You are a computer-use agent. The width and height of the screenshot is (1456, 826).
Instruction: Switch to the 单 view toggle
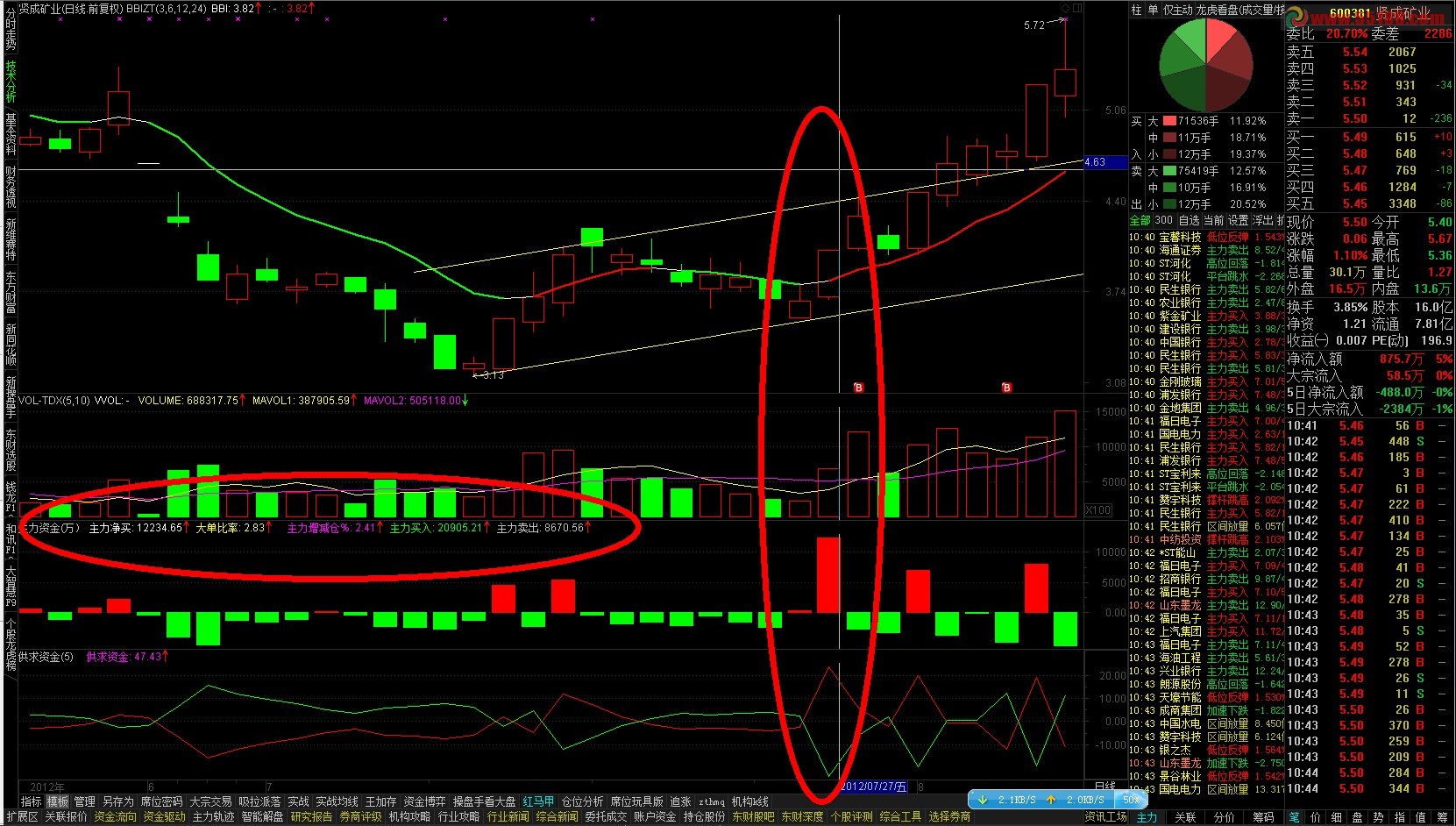pyautogui.click(x=1153, y=10)
